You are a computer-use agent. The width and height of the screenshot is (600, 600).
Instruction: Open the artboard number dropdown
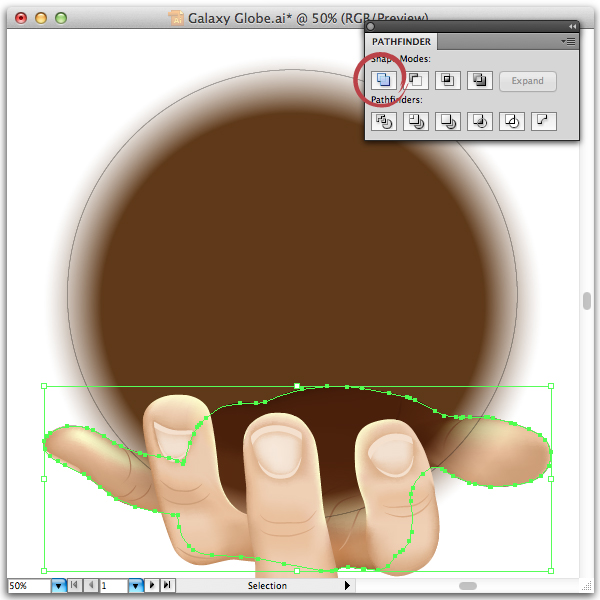pos(135,585)
